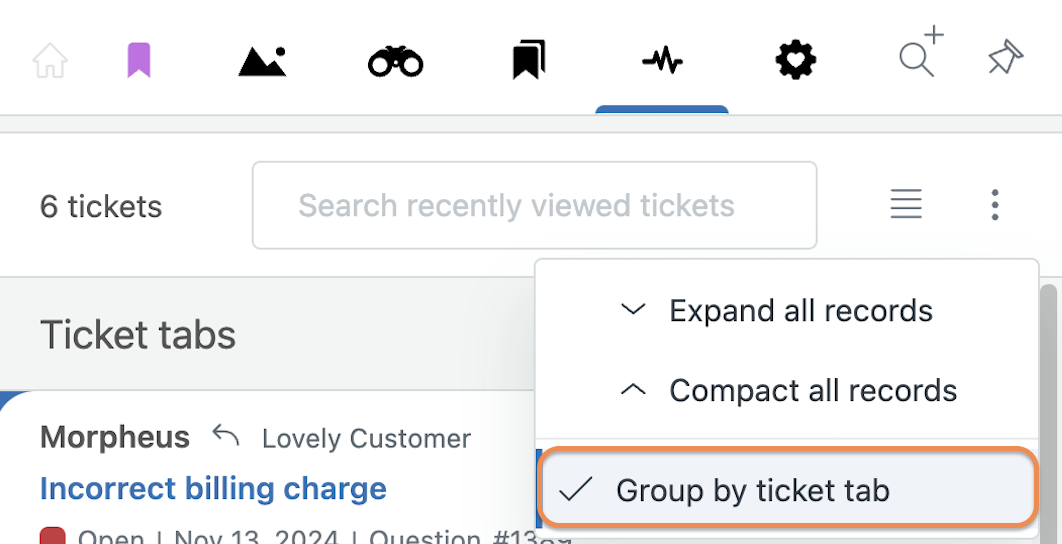Click the binoculars icon

(x=396, y=61)
